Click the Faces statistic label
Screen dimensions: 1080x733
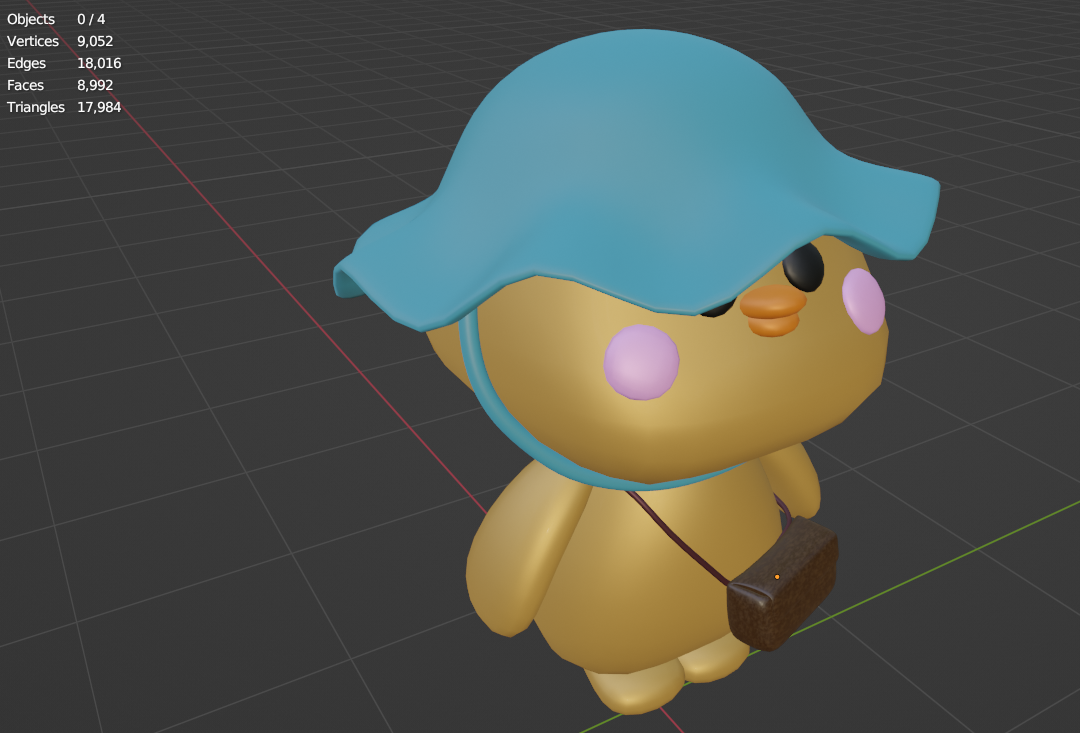[x=25, y=85]
